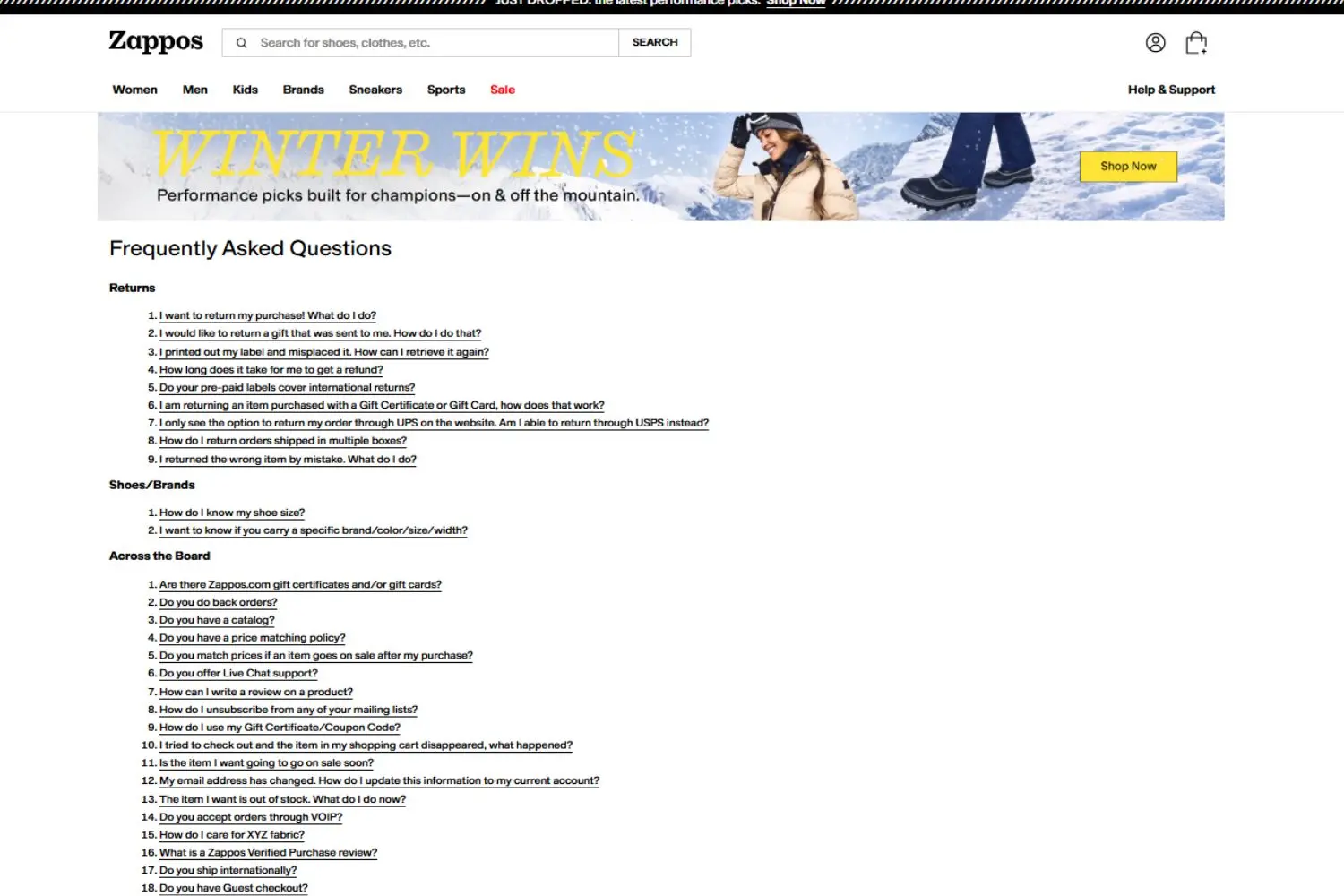This screenshot has width=1344, height=896.
Task: Click the Shop Now banner button
Action: 1128,167
